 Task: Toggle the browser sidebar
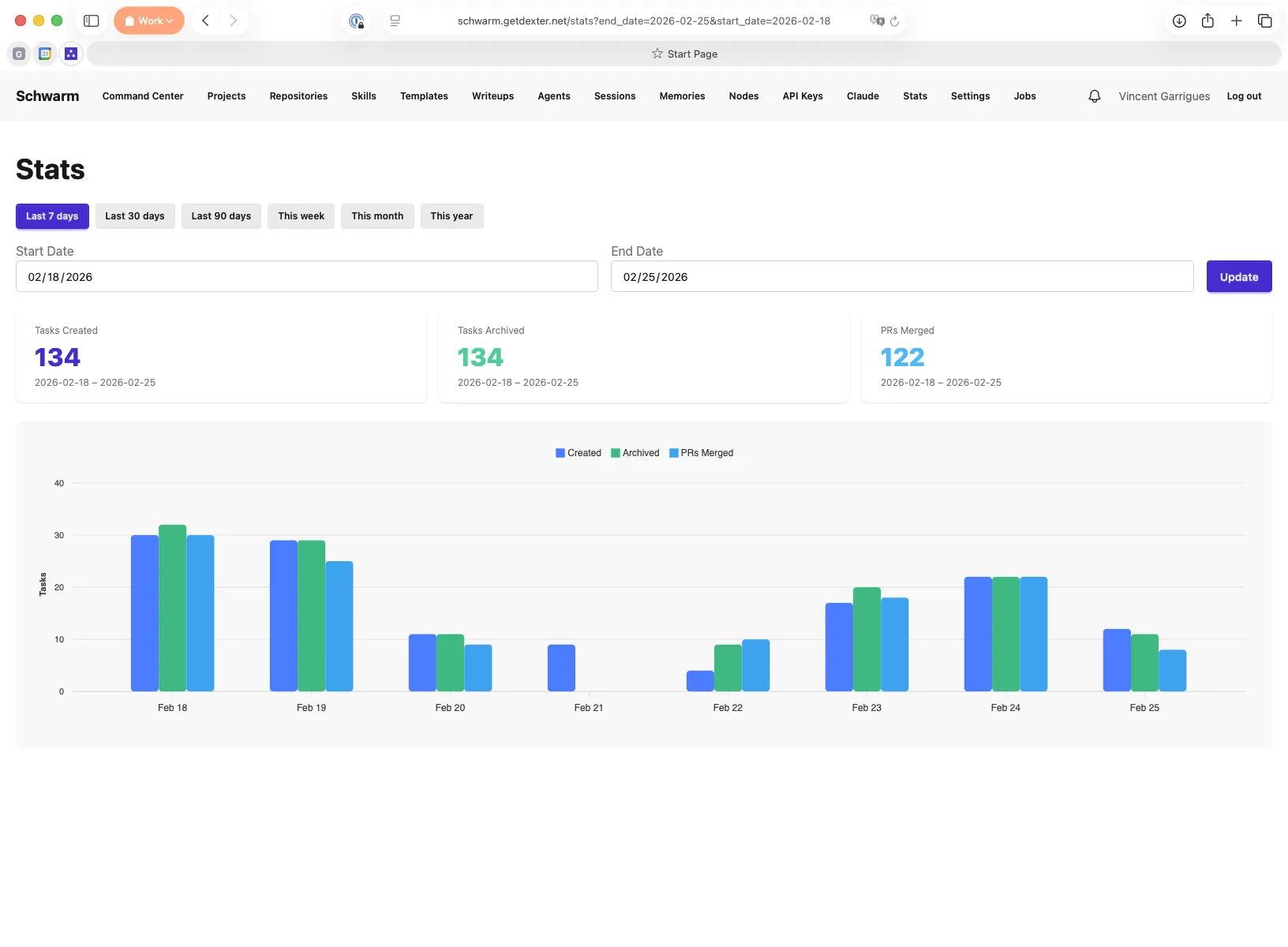click(x=92, y=21)
